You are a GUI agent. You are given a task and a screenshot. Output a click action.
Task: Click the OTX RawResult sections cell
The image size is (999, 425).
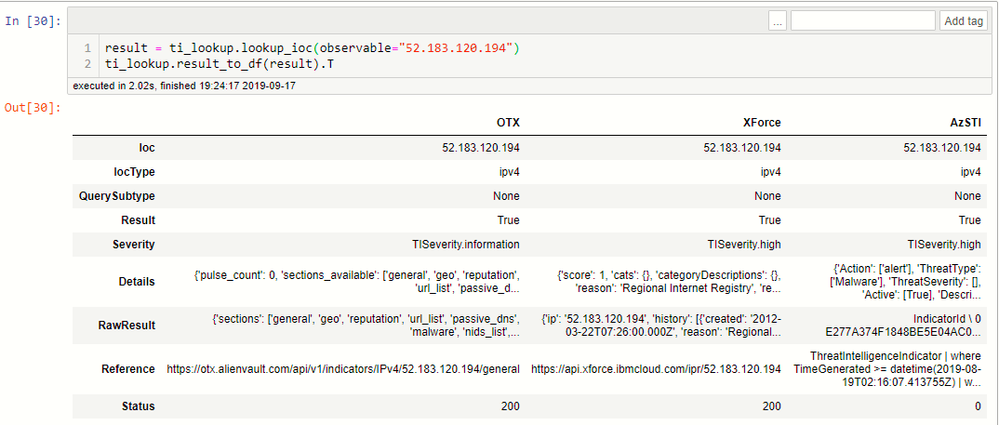coord(366,326)
